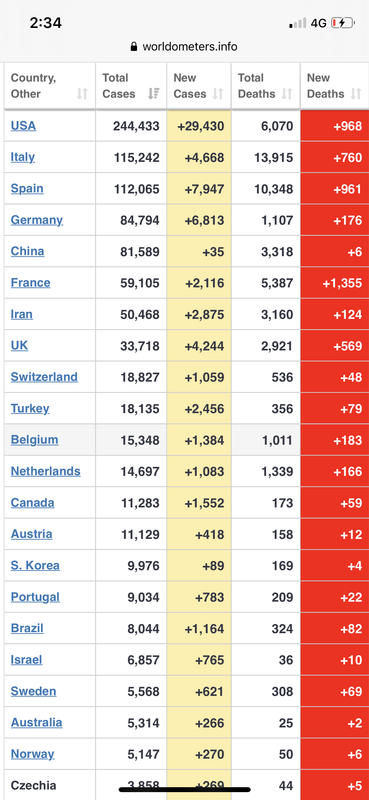369x800 pixels.
Task: Select the Australia country link
Action: [x=37, y=722]
